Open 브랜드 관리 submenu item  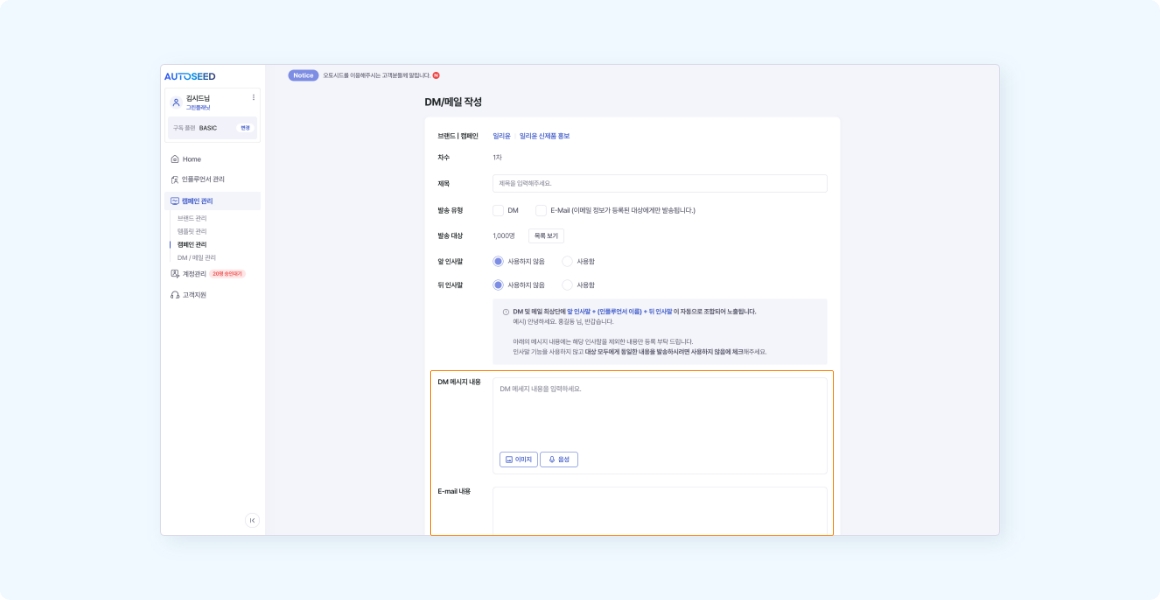click(192, 218)
